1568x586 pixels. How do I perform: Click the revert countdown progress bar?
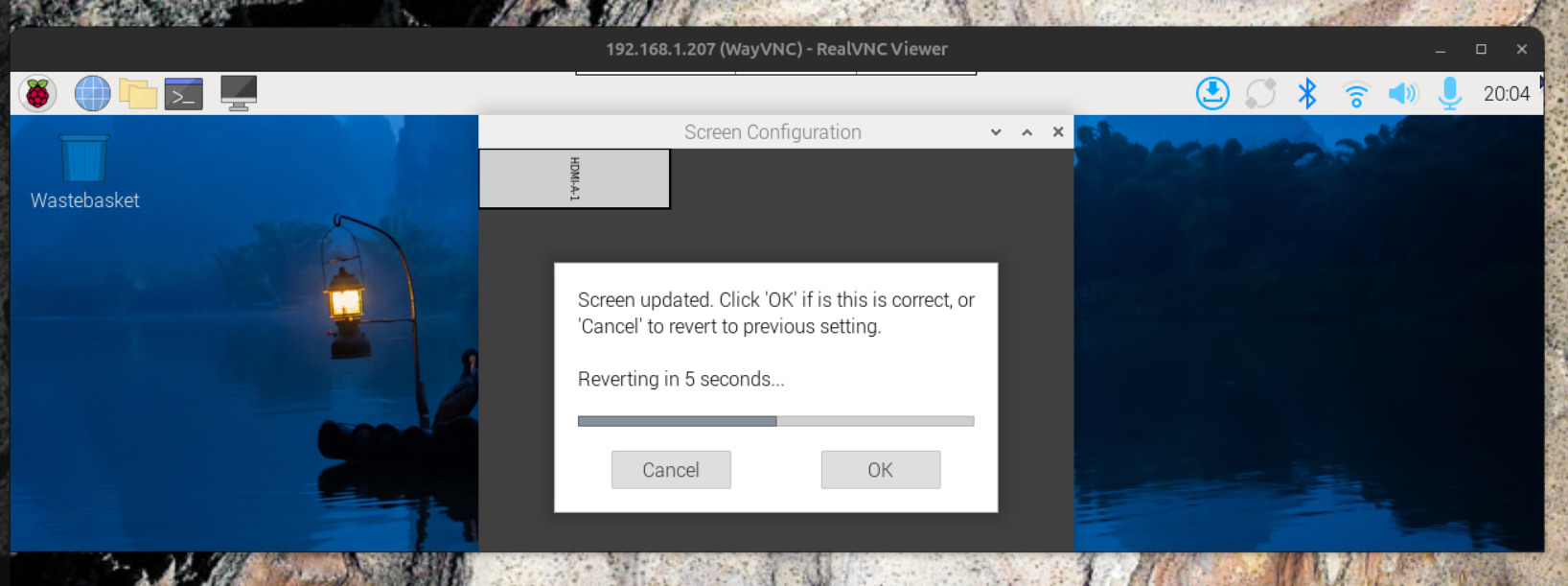775,421
